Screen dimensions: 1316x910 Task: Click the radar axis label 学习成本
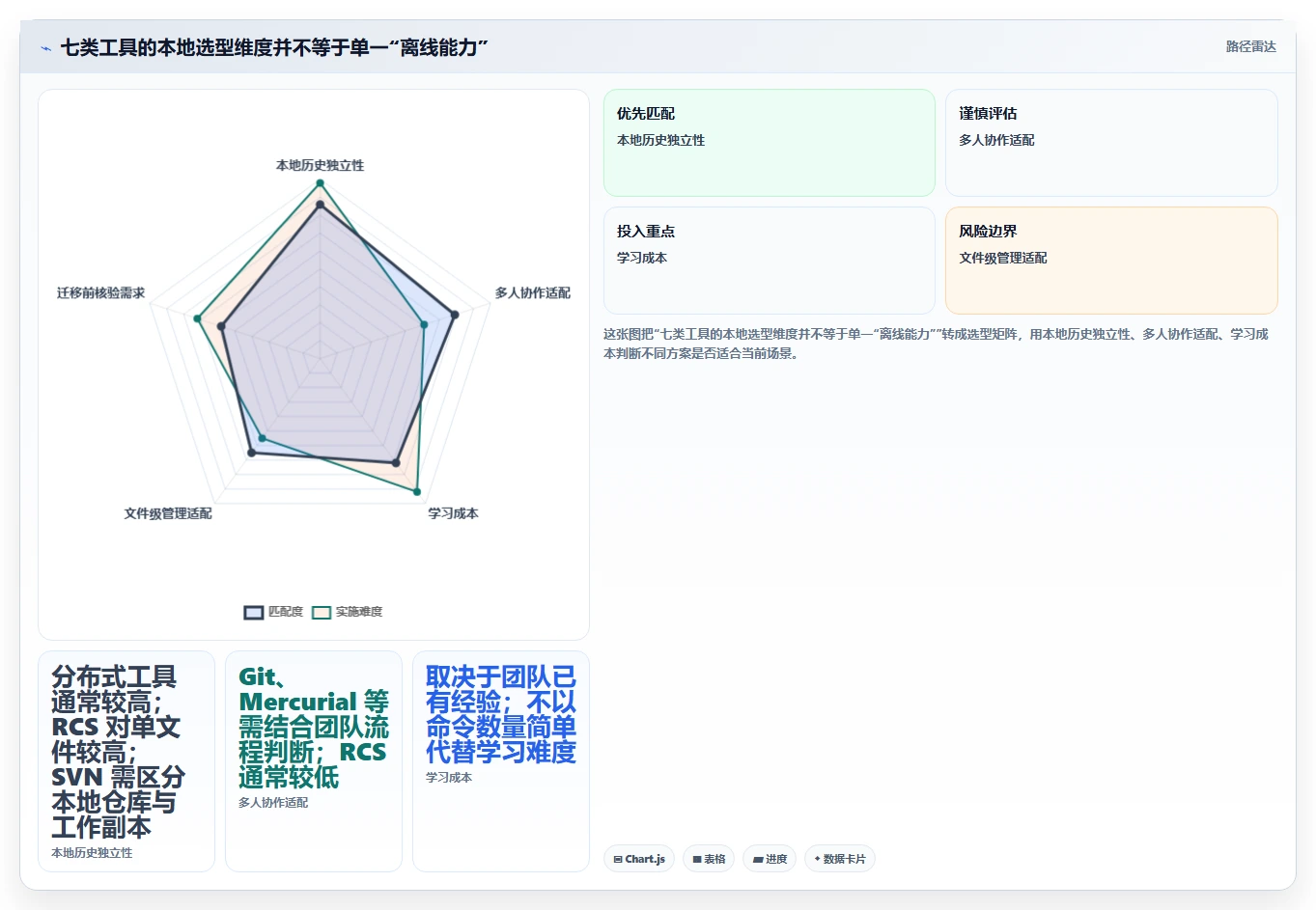(453, 513)
